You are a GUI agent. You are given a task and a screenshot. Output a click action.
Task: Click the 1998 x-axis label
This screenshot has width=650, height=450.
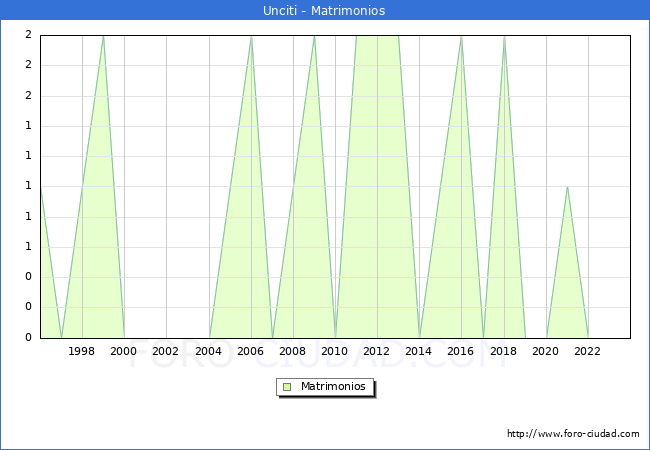point(82,351)
